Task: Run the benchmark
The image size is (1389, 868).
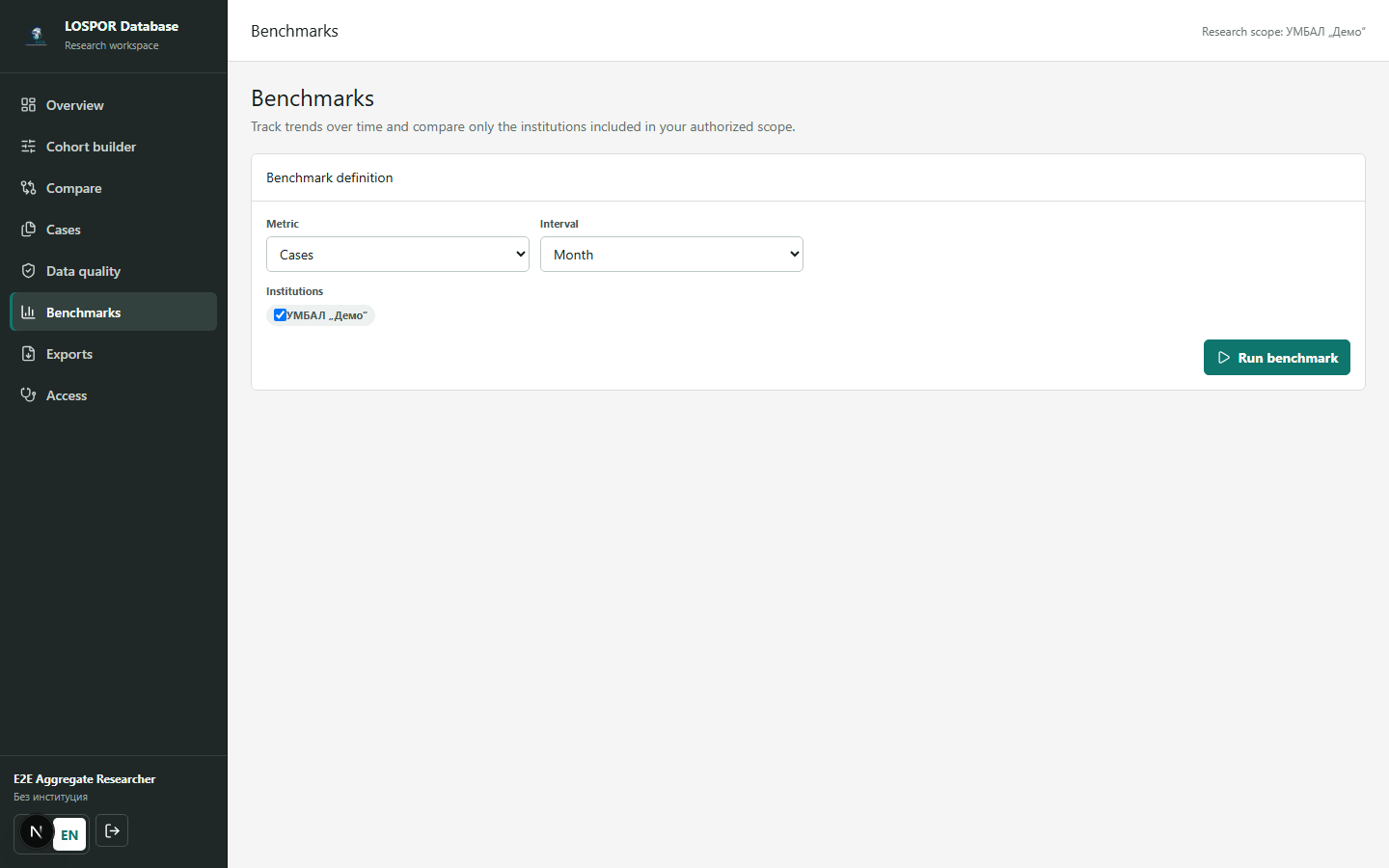Action: click(1276, 358)
